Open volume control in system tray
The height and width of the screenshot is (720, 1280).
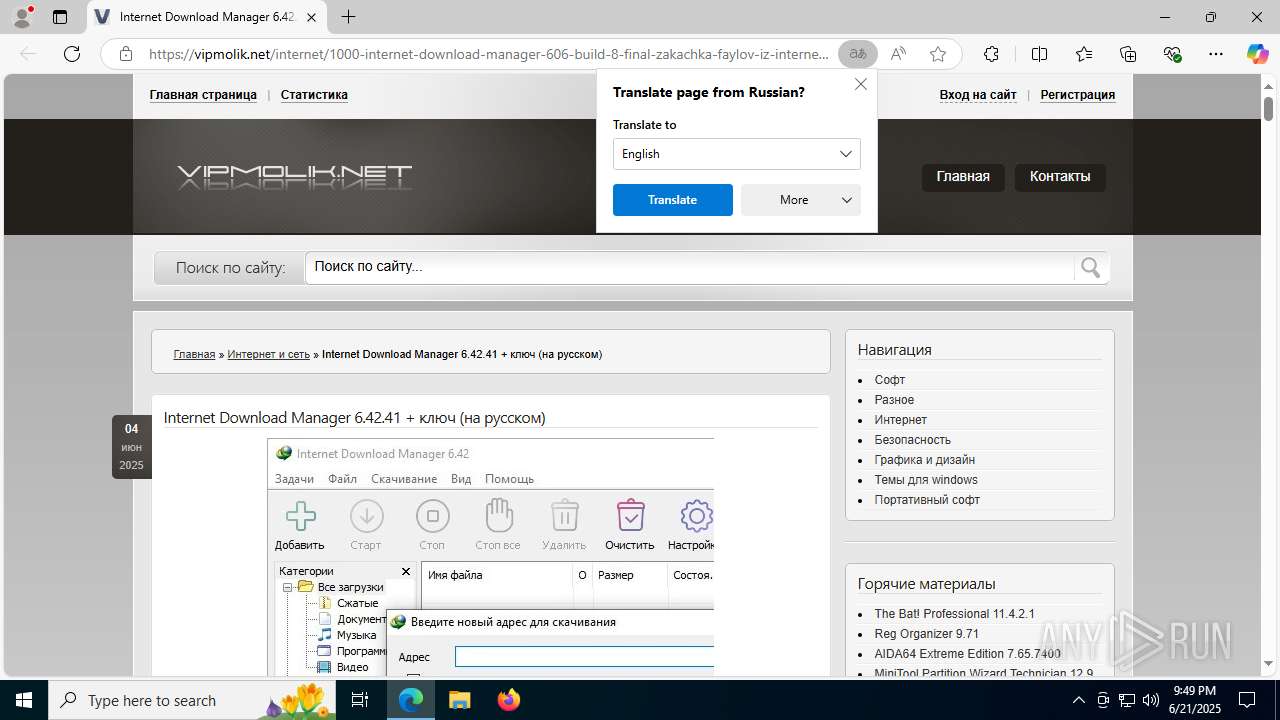pyautogui.click(x=1150, y=700)
